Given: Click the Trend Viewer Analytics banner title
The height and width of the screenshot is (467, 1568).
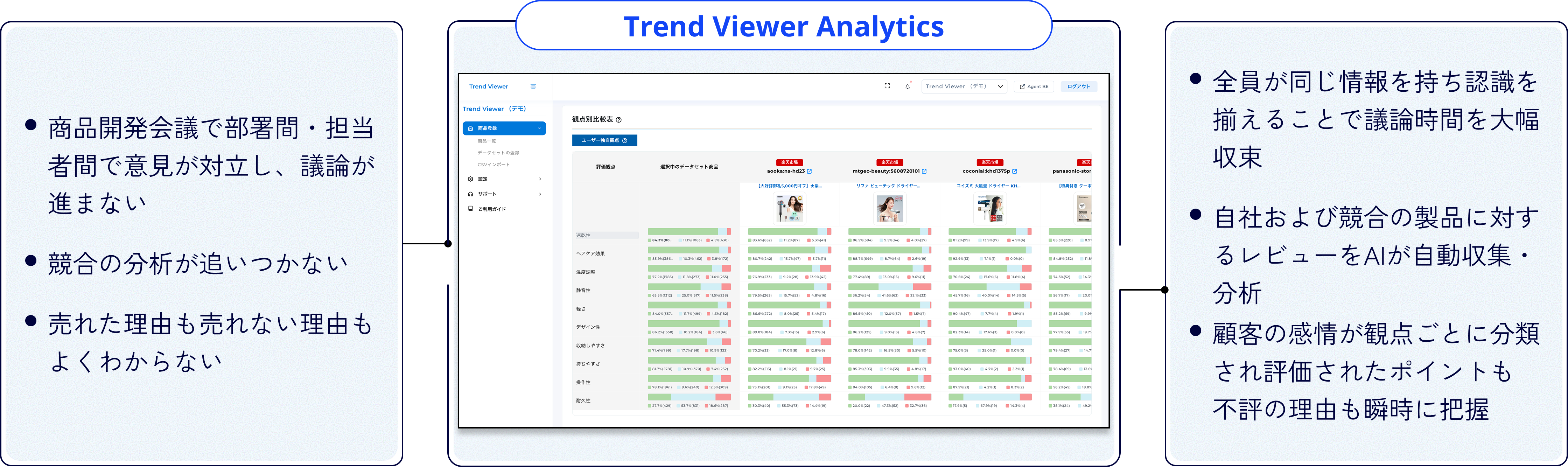Looking at the screenshot, I should pos(784,27).
